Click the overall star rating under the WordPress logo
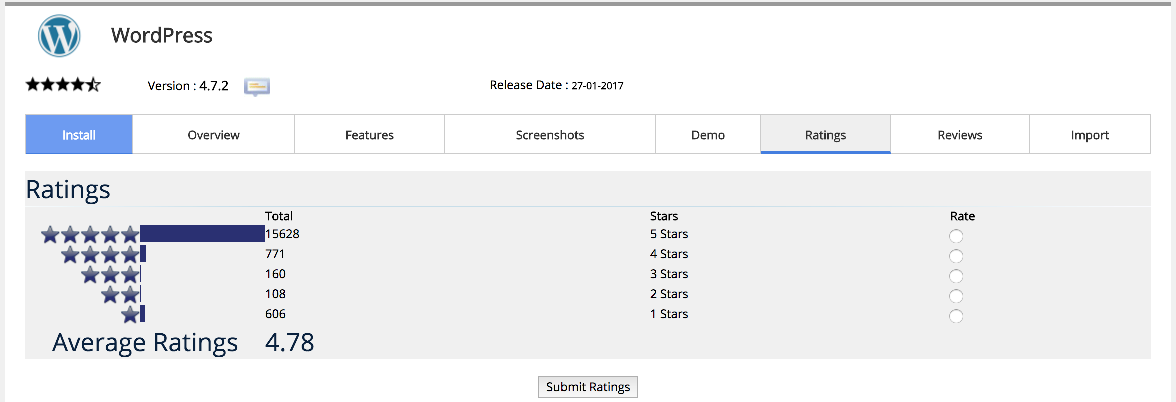This screenshot has height=402, width=1176. [63, 84]
